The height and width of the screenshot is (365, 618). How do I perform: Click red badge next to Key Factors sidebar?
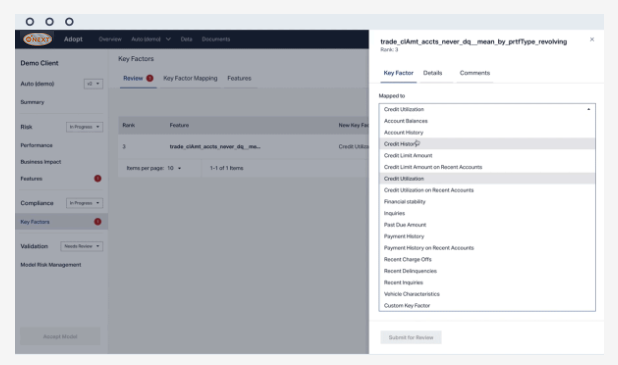(98, 222)
